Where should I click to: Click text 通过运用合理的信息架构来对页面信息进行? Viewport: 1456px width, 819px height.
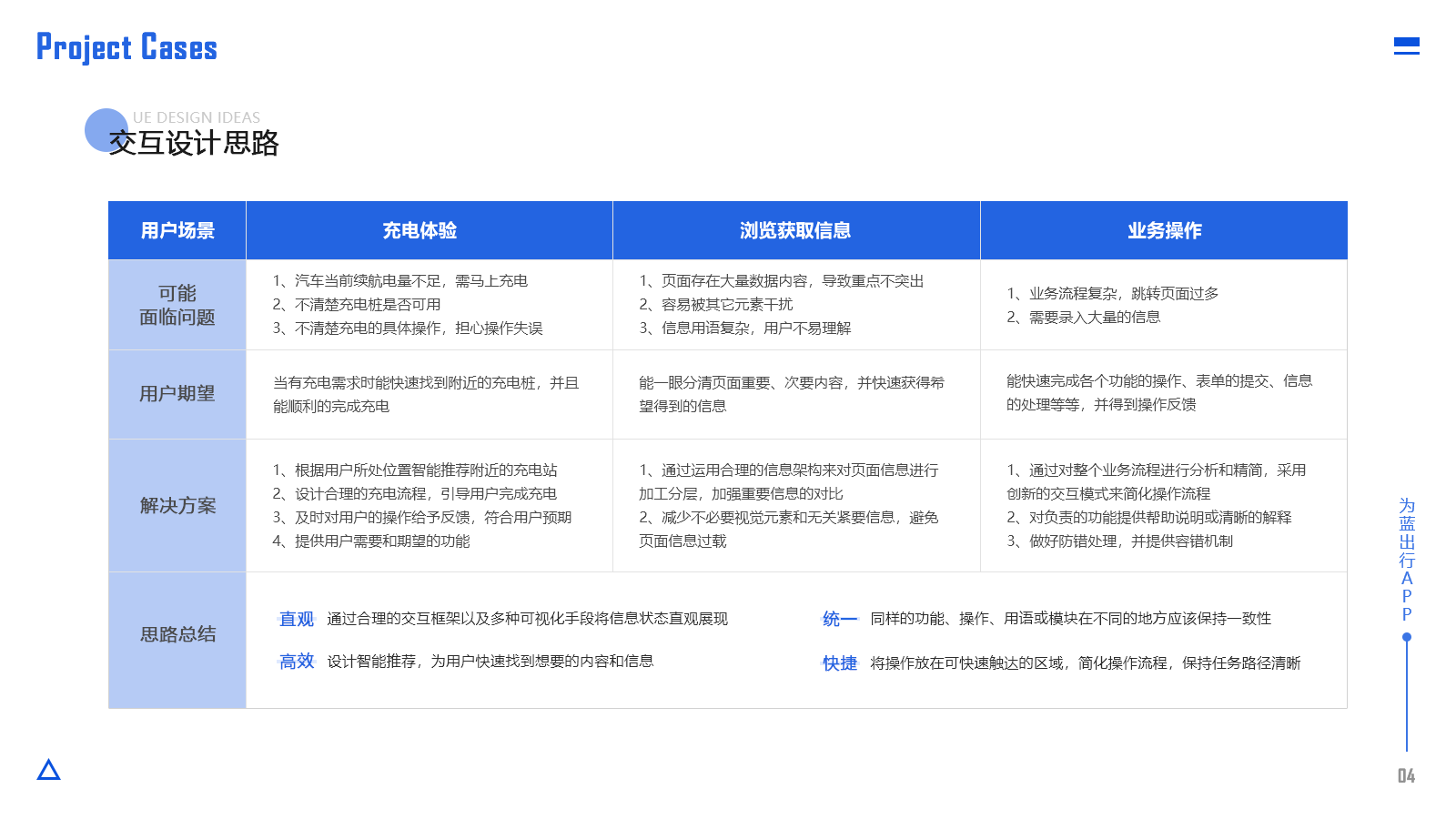(x=800, y=470)
